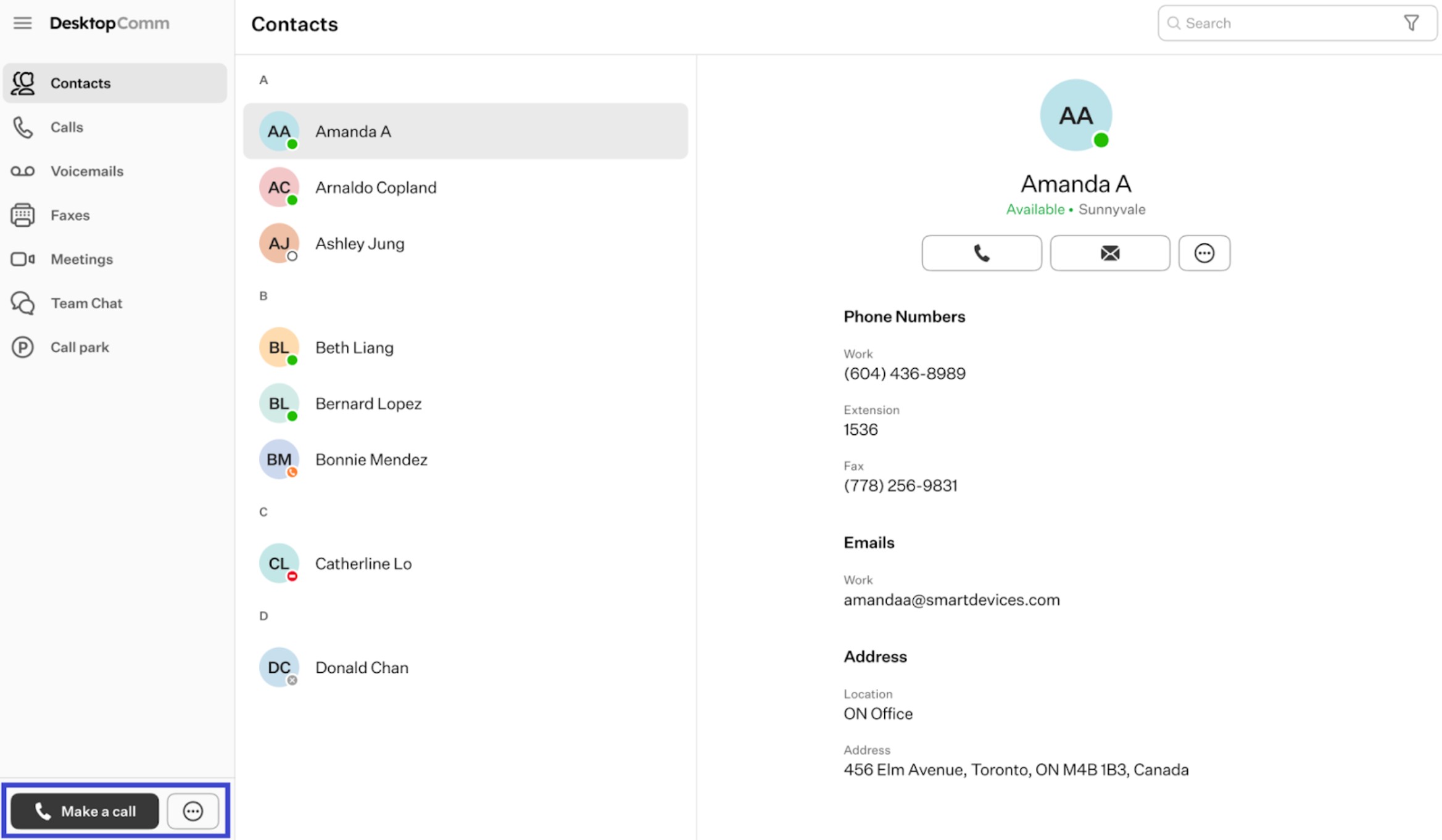This screenshot has height=840, width=1442.
Task: Email Amanda A using the envelope button
Action: point(1110,253)
